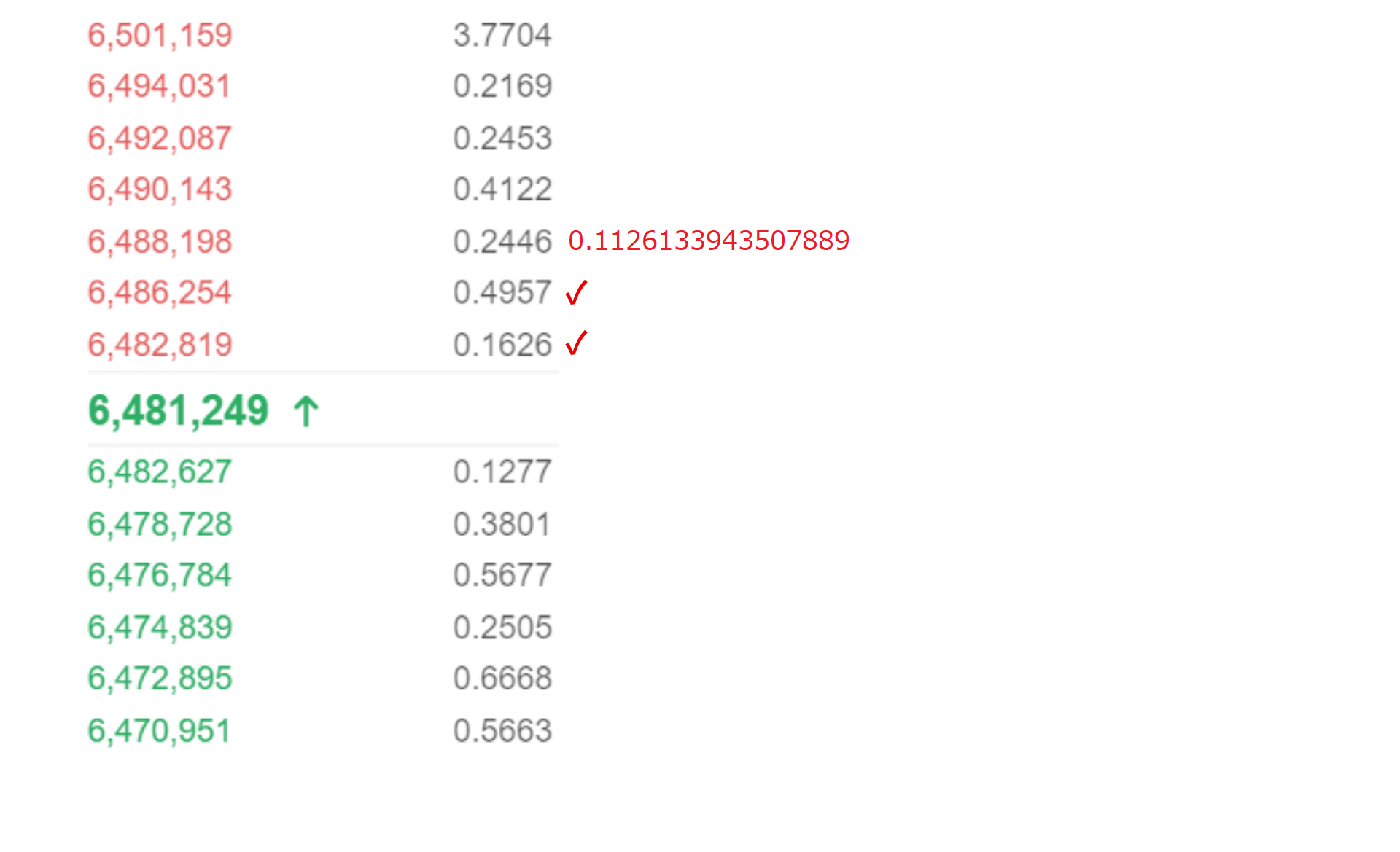This screenshot has width=1400, height=852.
Task: Click the red checkmark next to 0.1626
Action: 576,343
